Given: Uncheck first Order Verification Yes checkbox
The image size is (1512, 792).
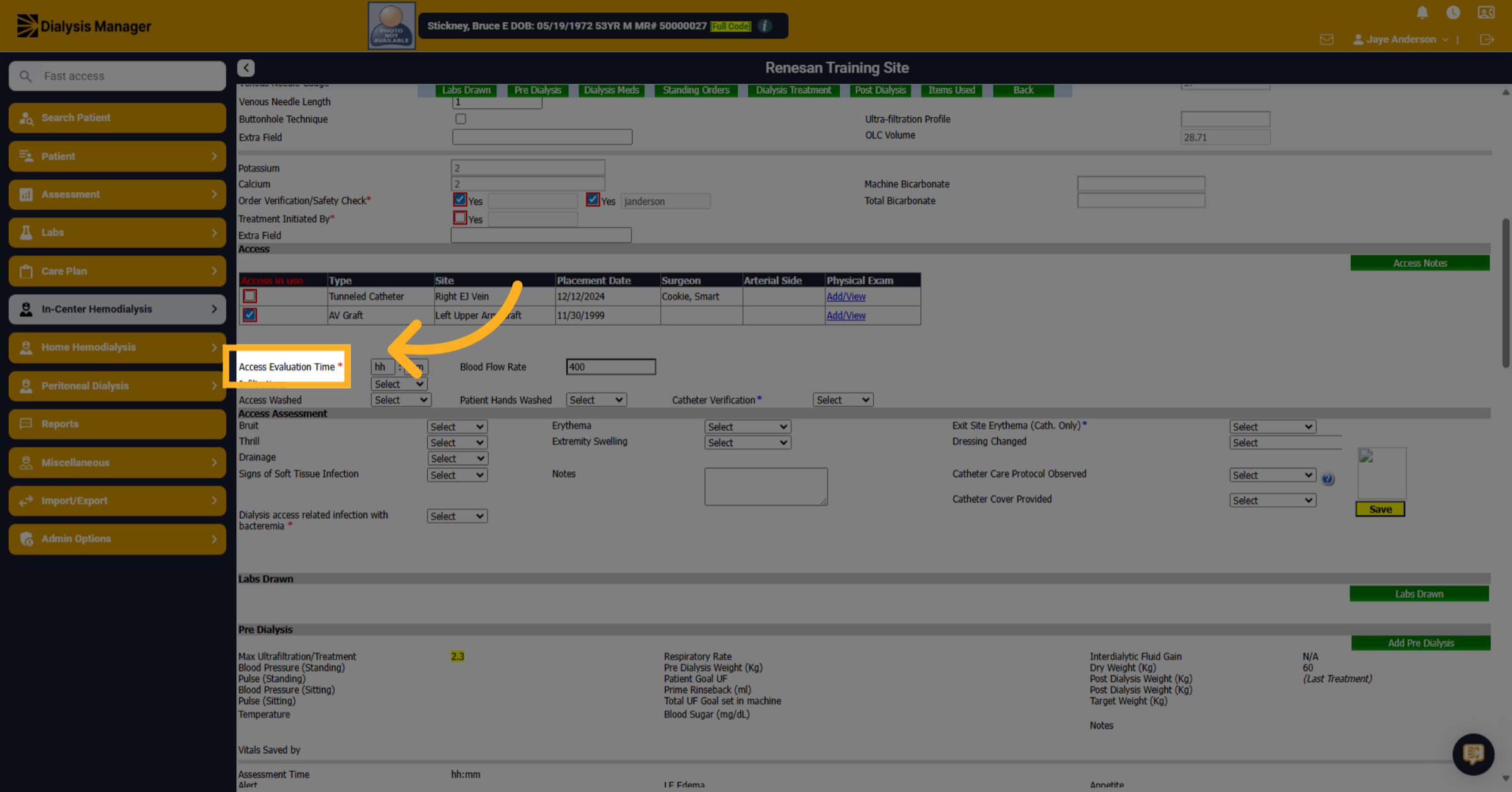Looking at the screenshot, I should pos(460,200).
